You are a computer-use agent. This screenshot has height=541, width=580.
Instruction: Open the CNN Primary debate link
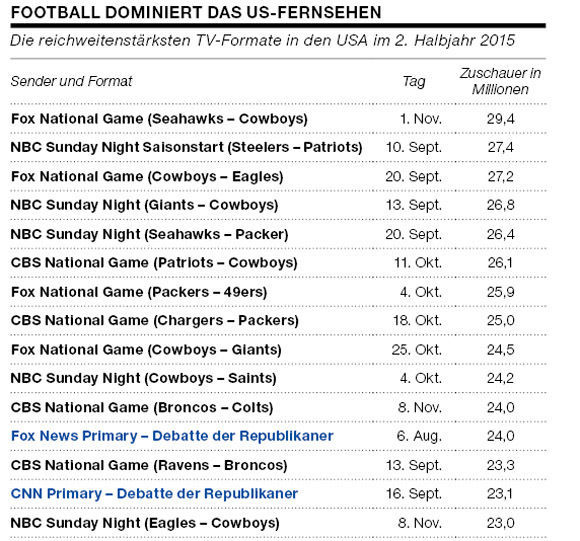[154, 494]
